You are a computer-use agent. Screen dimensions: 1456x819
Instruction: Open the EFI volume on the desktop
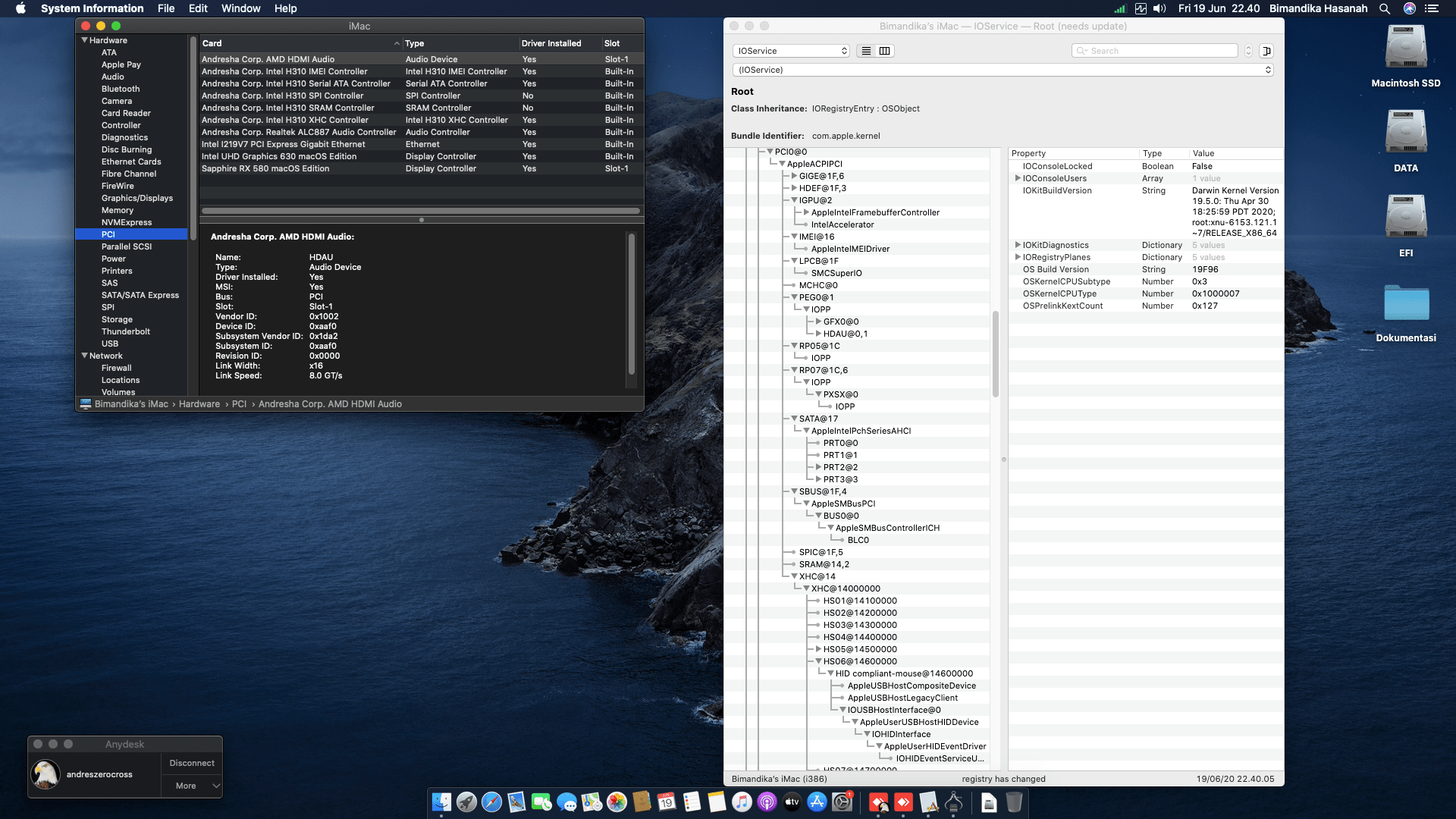pos(1405,218)
